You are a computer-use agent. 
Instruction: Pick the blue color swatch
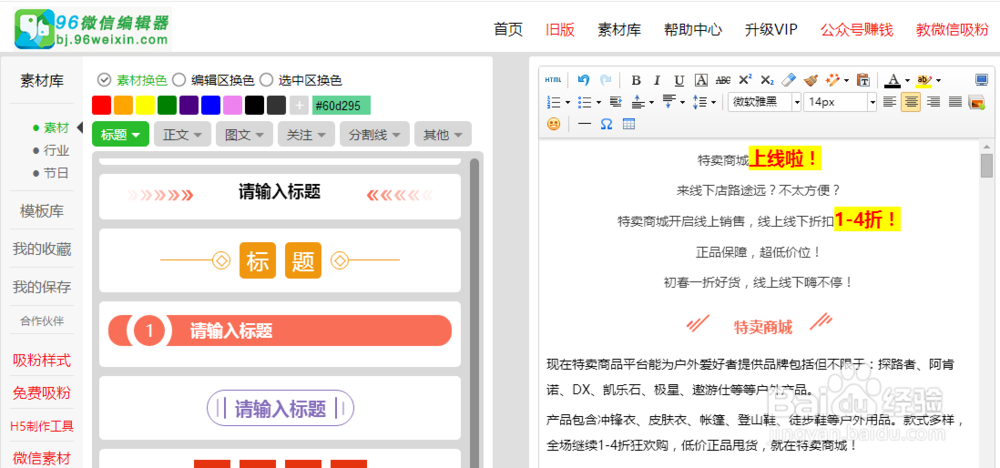pyautogui.click(x=210, y=105)
